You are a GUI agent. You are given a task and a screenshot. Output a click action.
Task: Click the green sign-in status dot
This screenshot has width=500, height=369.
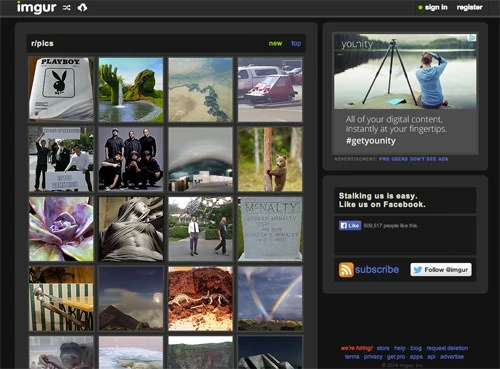(x=420, y=7)
